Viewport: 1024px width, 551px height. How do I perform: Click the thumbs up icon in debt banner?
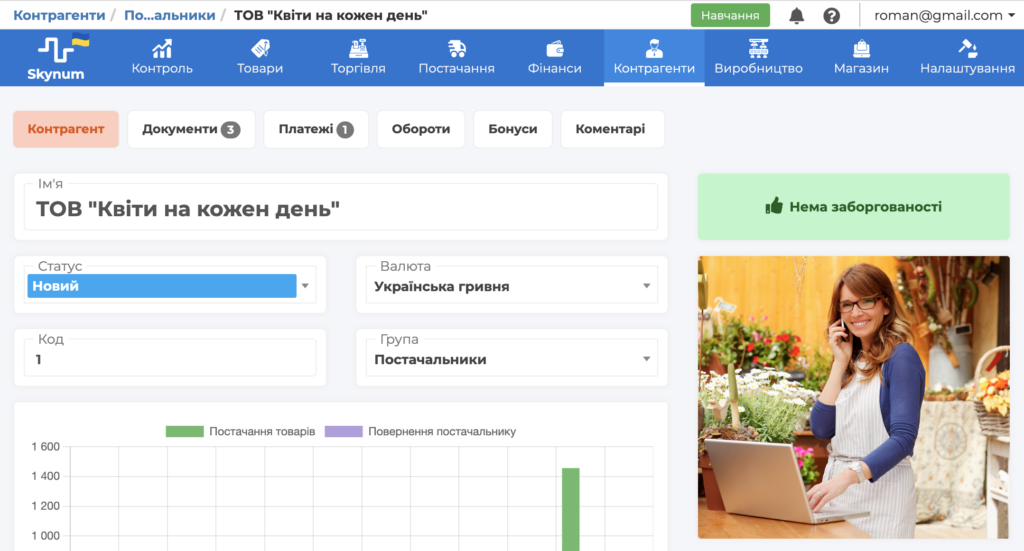point(774,206)
